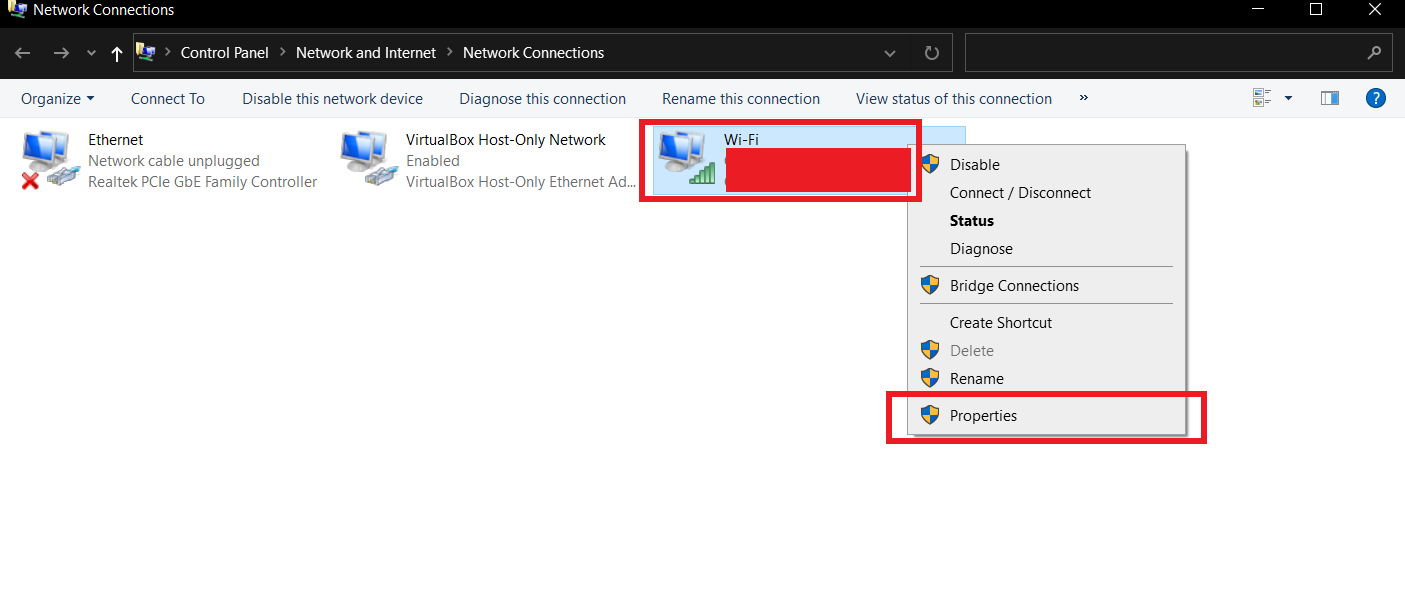Expand the Organize dropdown menu
Image resolution: width=1405 pixels, height=612 pixels.
coord(57,98)
